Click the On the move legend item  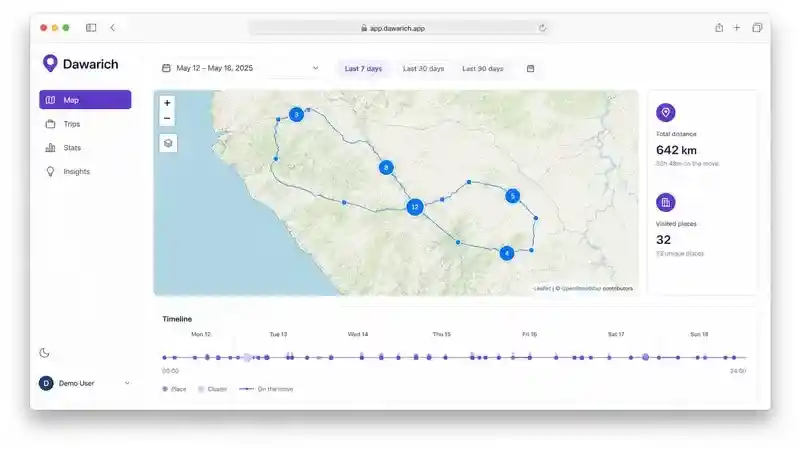[x=266, y=389]
